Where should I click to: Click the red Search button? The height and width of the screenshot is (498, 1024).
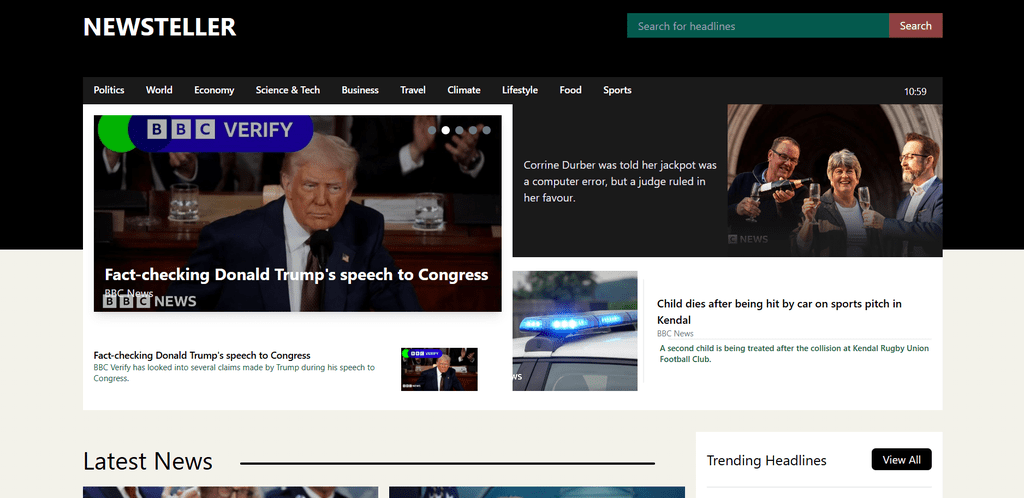[x=915, y=25]
